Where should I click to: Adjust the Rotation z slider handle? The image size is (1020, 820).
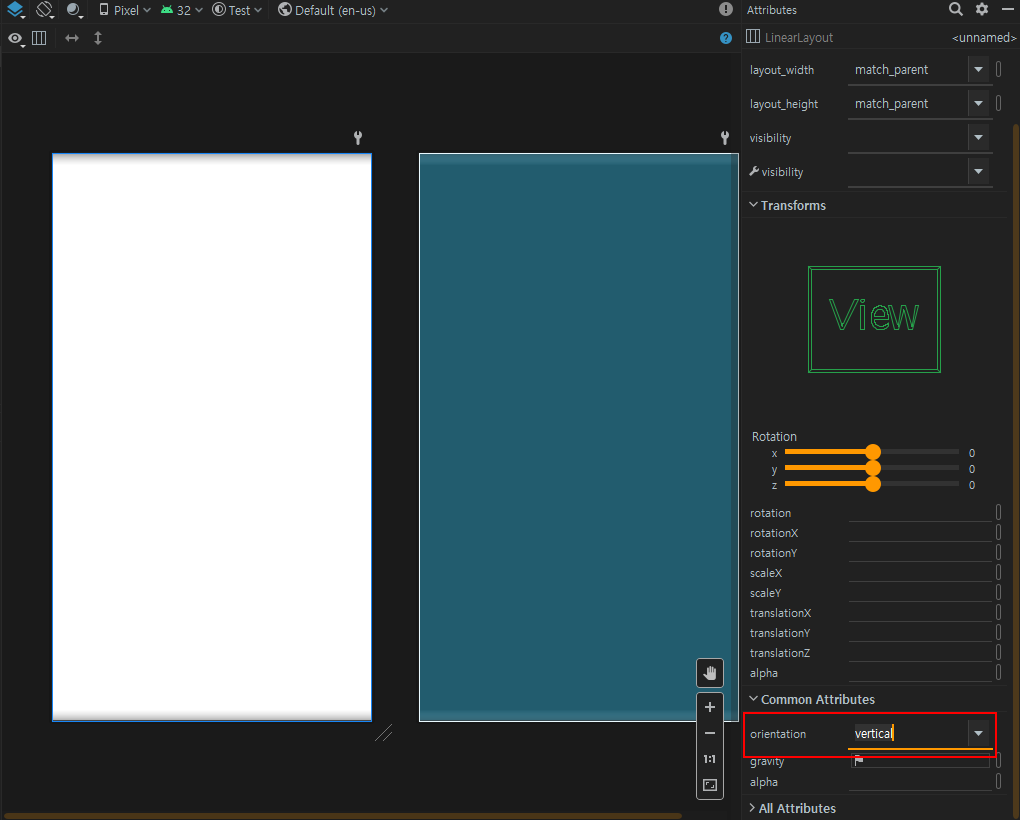pyautogui.click(x=873, y=484)
